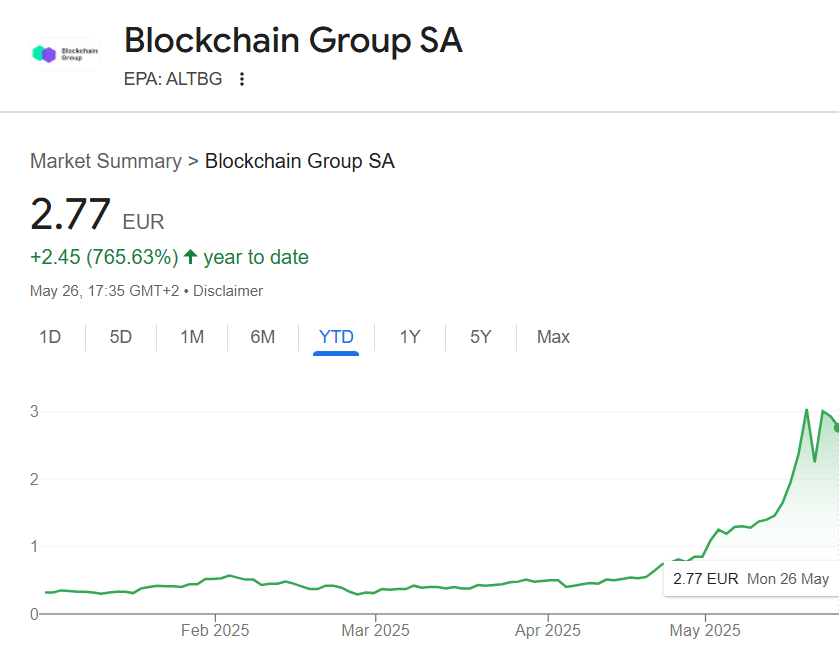Click the Blockchain Group SA main heading
This screenshot has width=839, height=653.
293,41
